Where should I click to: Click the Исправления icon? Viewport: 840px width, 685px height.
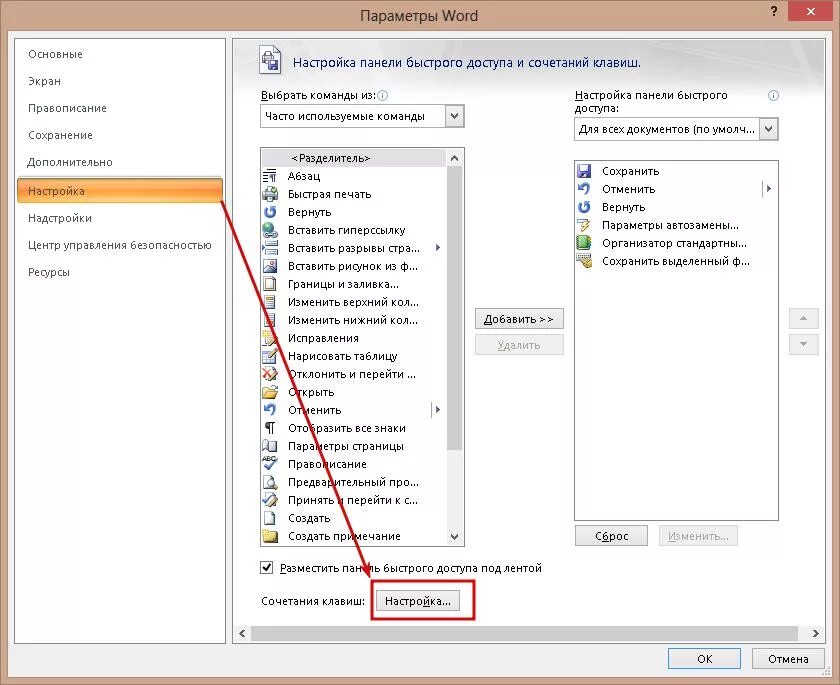click(x=269, y=338)
